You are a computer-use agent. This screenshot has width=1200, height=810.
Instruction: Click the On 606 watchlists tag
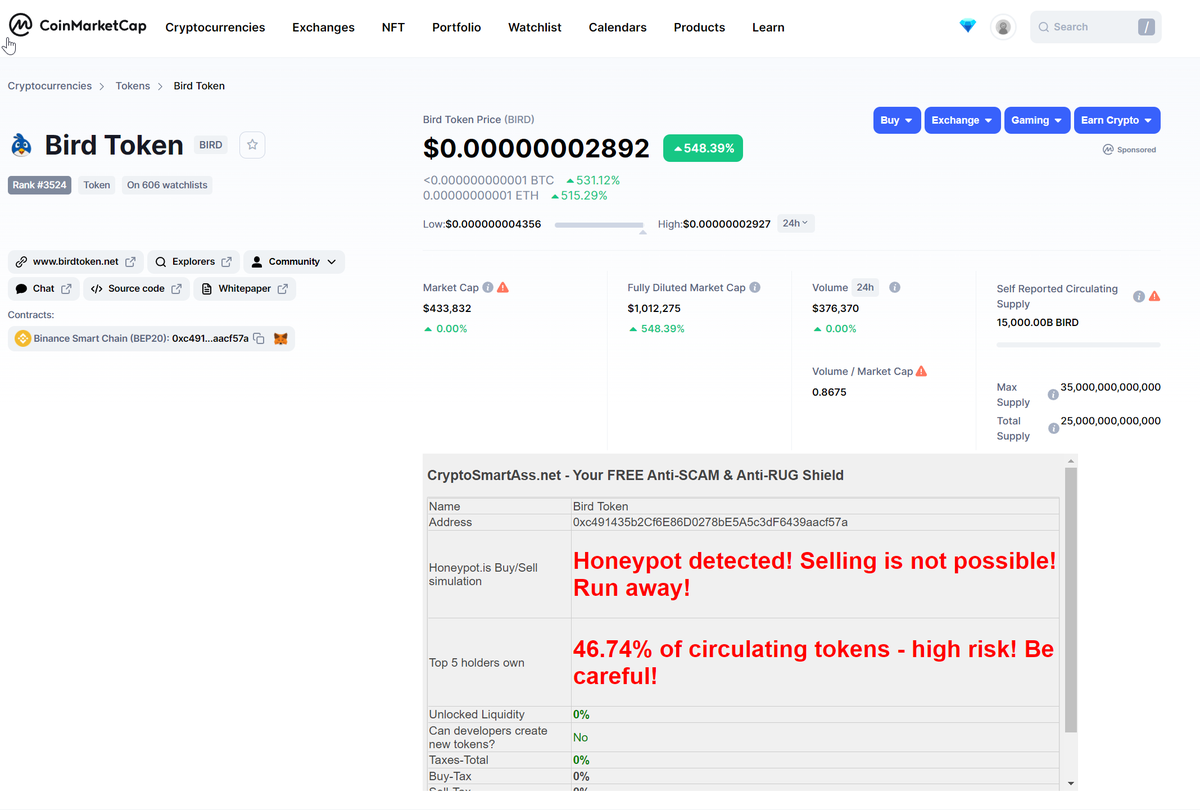point(167,185)
